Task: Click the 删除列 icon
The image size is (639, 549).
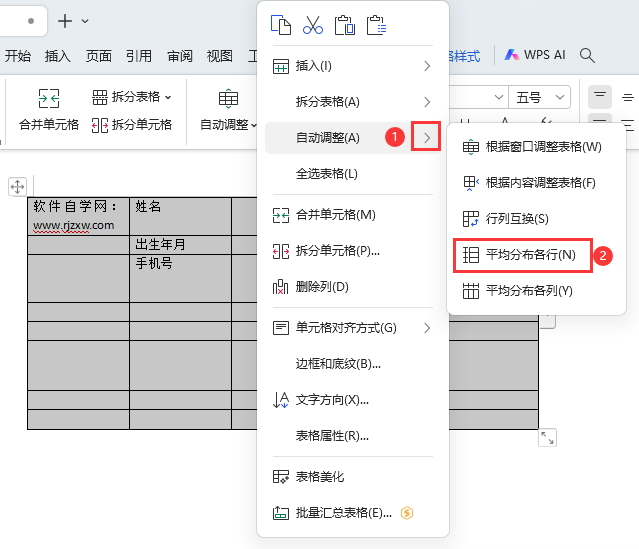Action: pos(280,287)
